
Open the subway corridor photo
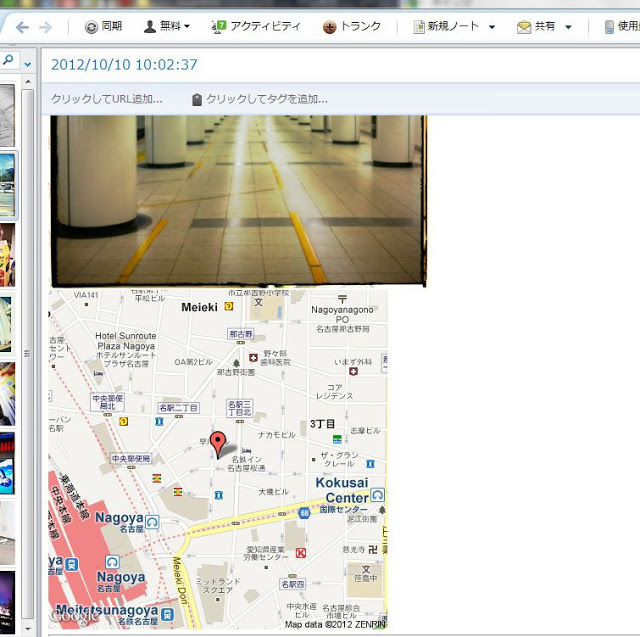pos(238,201)
